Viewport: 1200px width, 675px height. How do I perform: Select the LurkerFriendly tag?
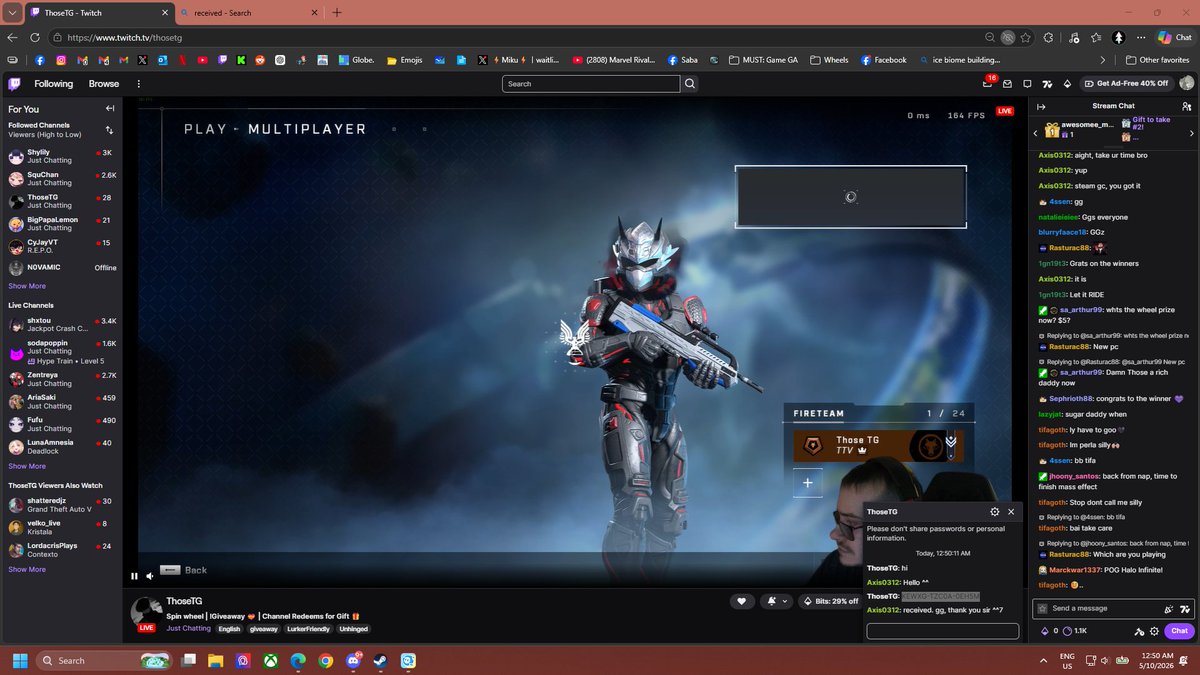coord(309,629)
